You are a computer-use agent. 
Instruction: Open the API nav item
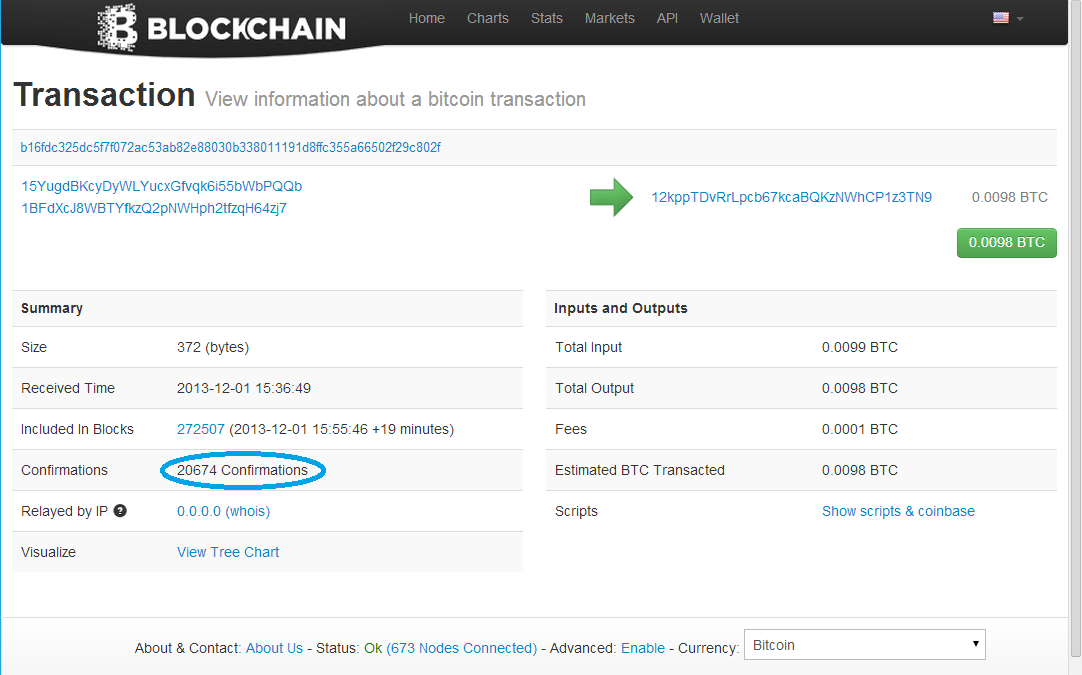[x=667, y=19]
